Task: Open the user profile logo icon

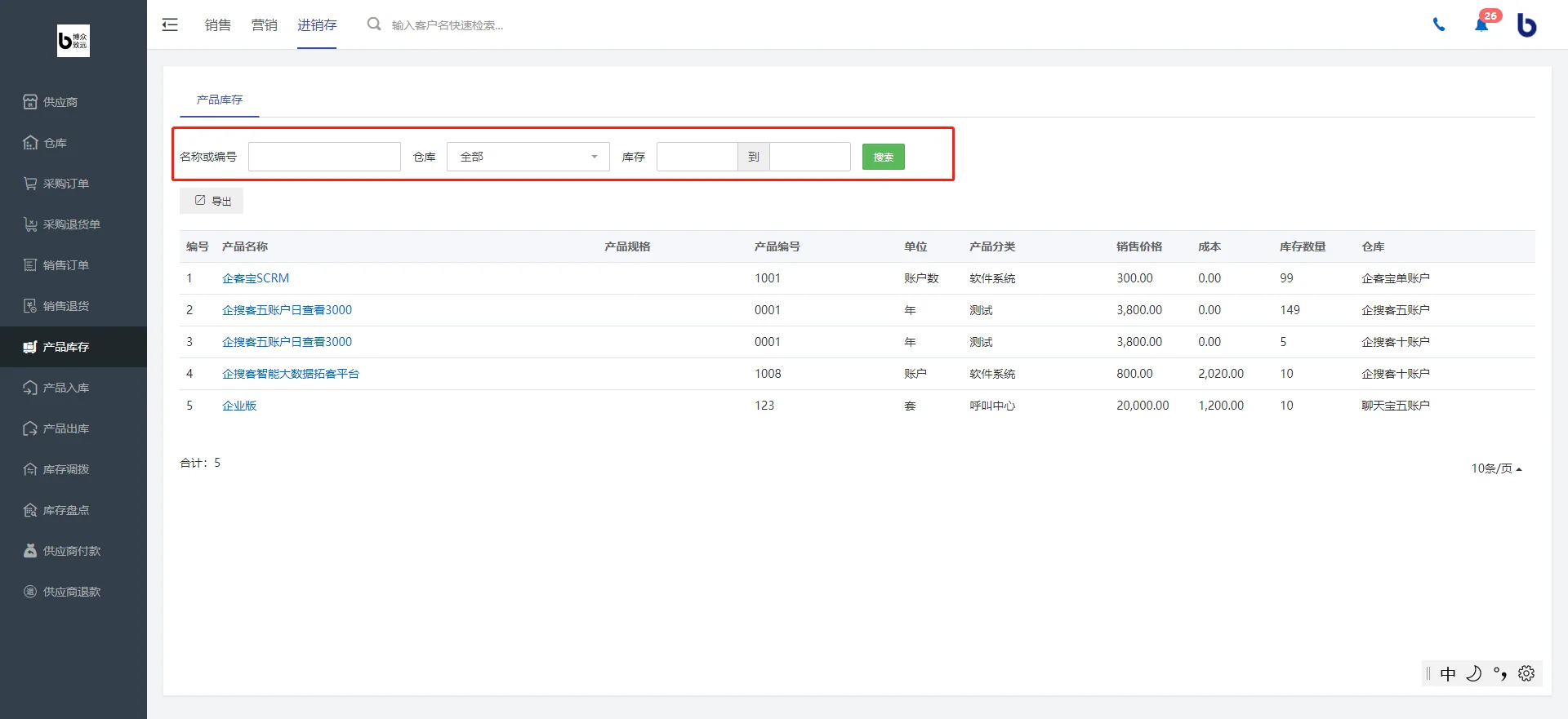Action: tap(1526, 25)
